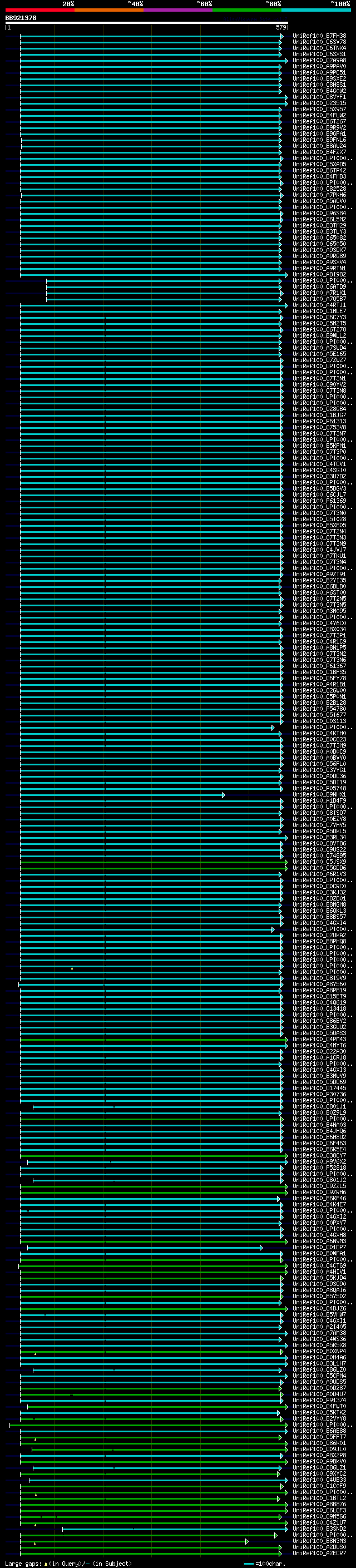The width and height of the screenshot is (356, 1568).
Task: Click the red 20% identity legend segment
Action: click(39, 10)
